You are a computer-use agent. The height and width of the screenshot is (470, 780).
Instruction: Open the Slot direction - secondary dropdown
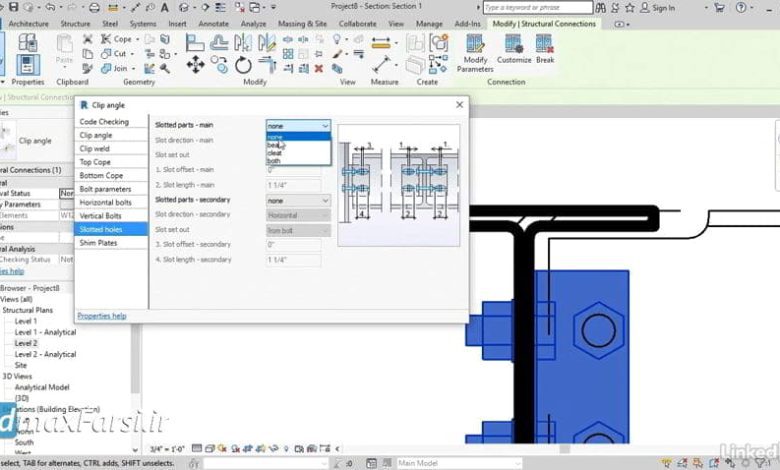point(298,215)
